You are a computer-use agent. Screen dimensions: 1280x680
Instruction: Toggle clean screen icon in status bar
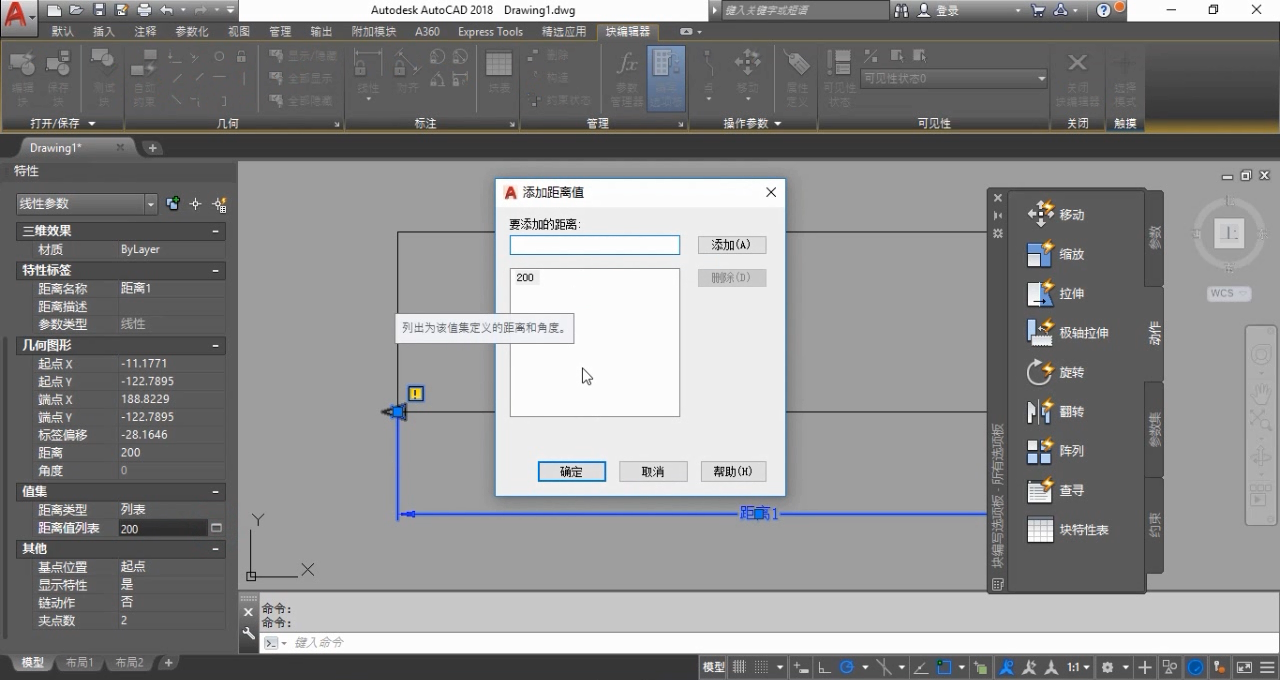pyautogui.click(x=1245, y=667)
